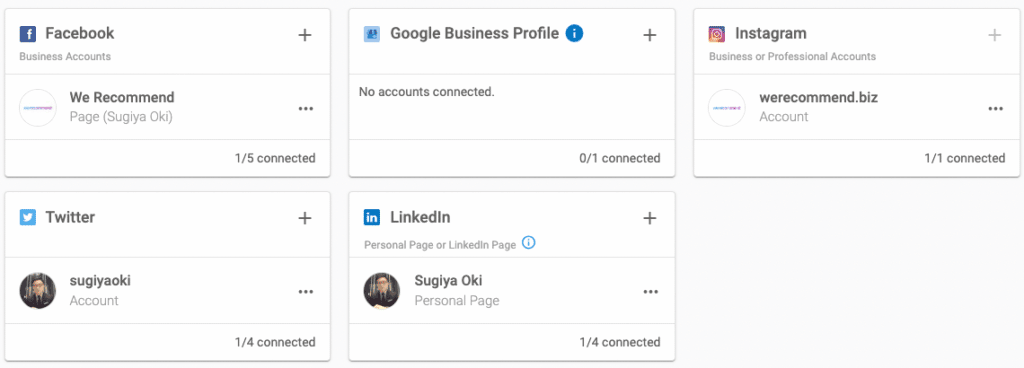This screenshot has width=1024, height=368.
Task: Open options menu for We Recommend page
Action: coord(306,108)
